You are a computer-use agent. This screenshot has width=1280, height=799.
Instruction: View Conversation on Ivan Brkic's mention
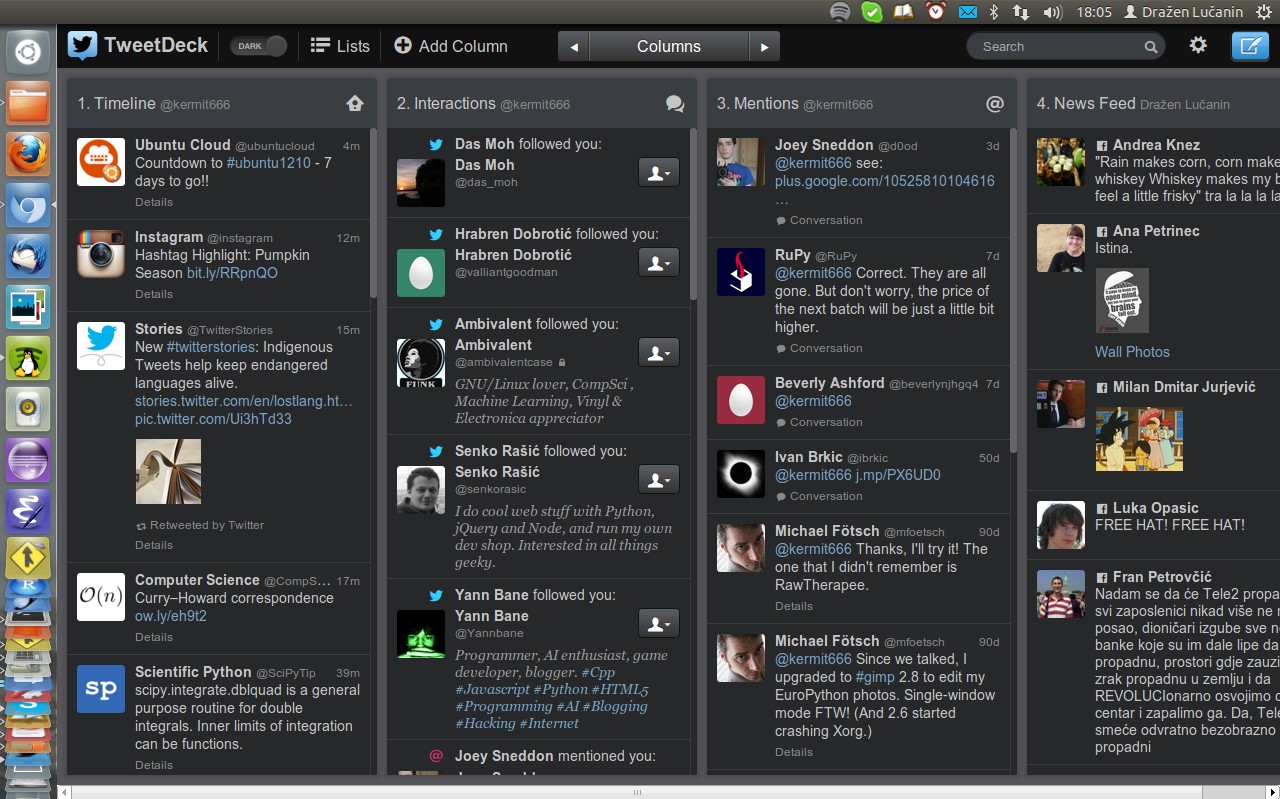tap(819, 496)
